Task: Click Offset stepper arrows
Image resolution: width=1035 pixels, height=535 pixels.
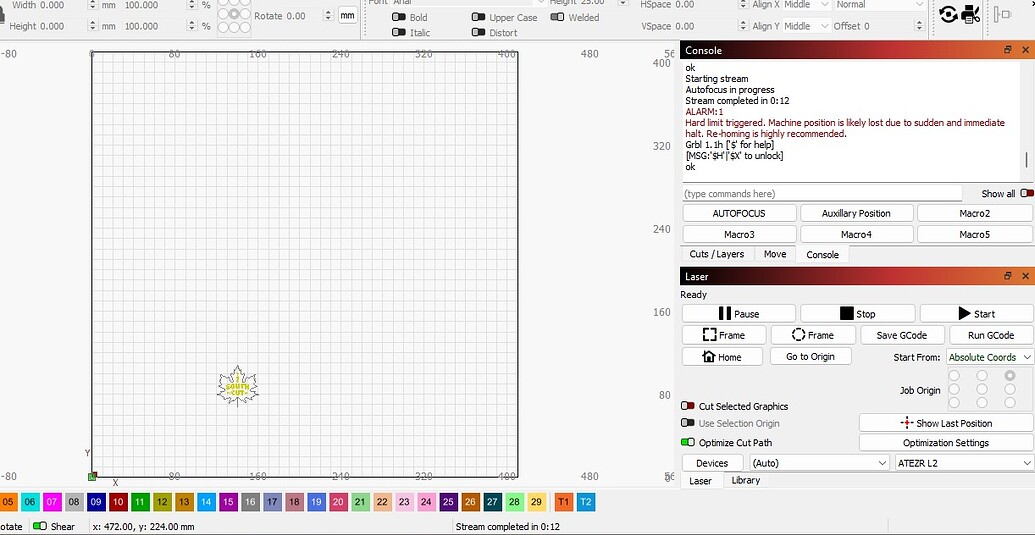Action: (x=919, y=26)
